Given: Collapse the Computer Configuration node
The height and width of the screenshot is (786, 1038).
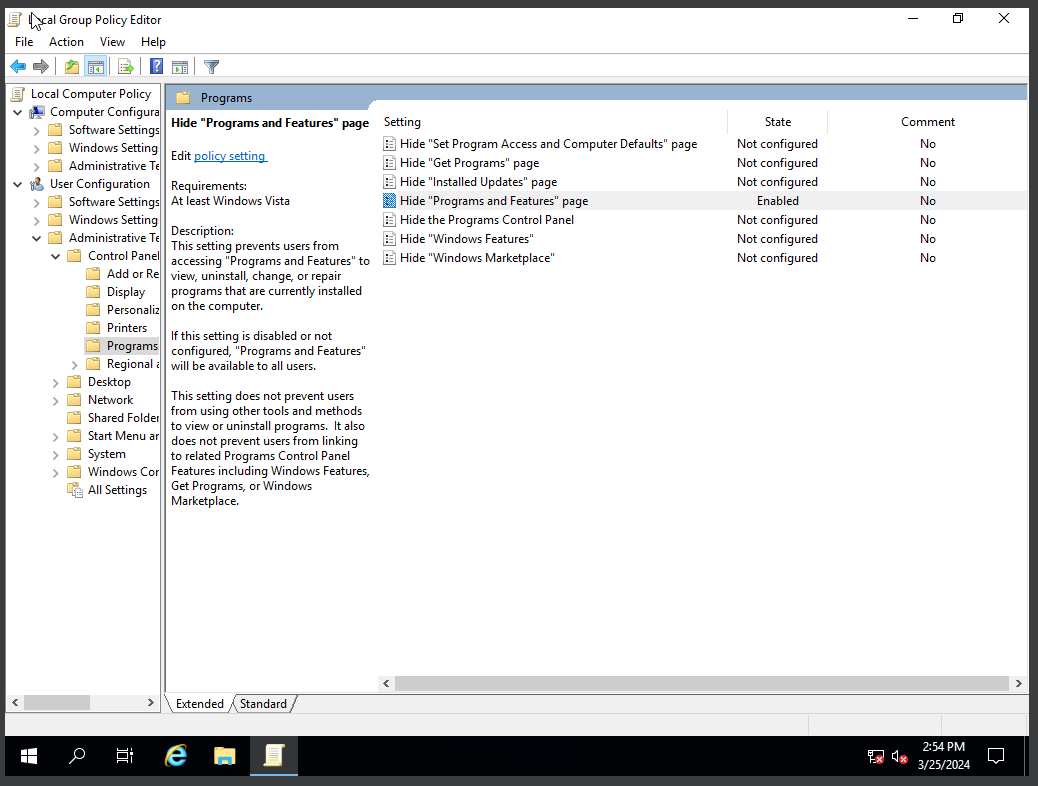Looking at the screenshot, I should (18, 113).
